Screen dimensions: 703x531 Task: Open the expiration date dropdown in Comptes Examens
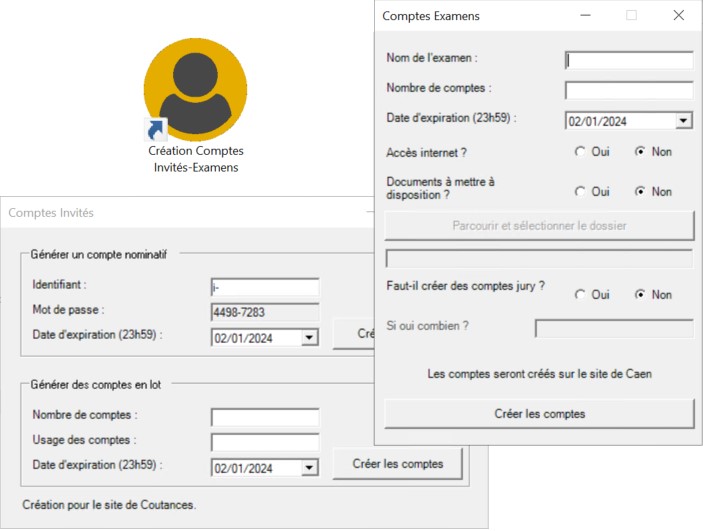(683, 121)
